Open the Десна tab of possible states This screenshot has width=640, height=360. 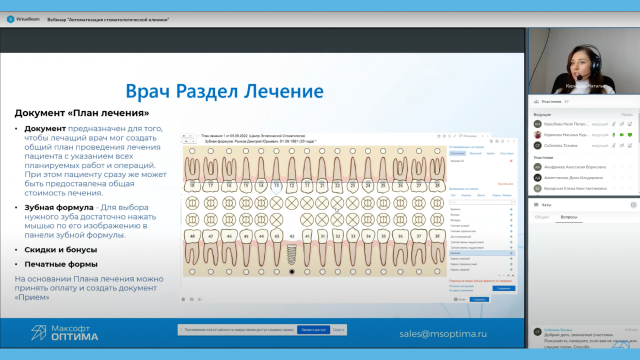click(x=481, y=196)
